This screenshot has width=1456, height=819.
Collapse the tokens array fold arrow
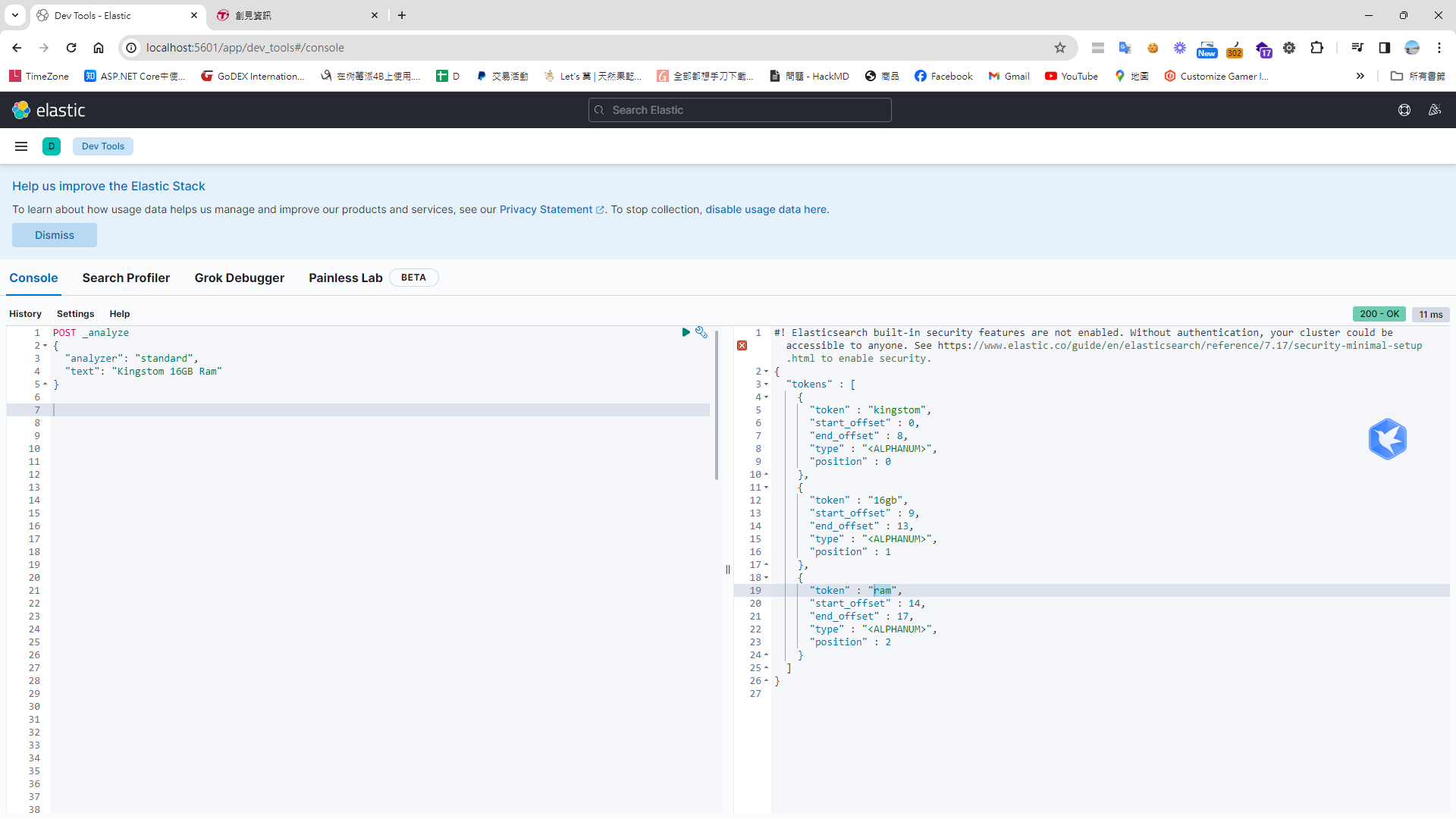pos(767,384)
